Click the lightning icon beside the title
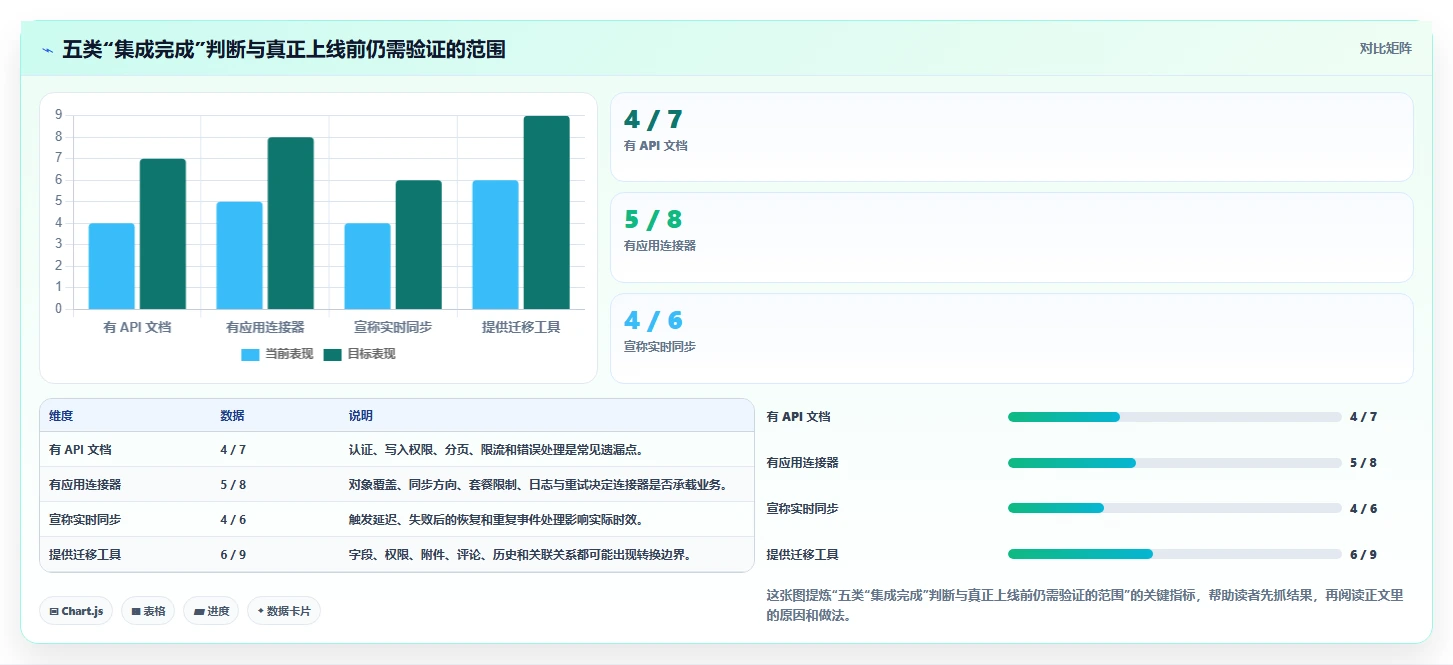1453x665 pixels. tap(47, 49)
